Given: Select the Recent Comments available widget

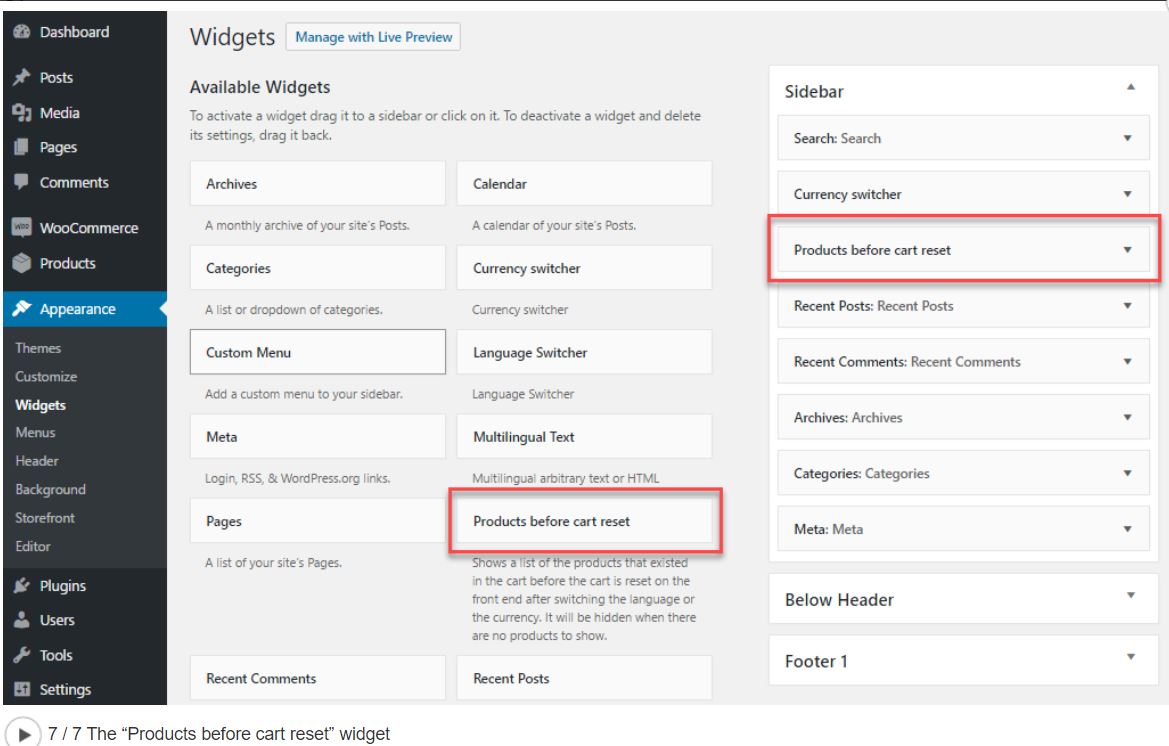Looking at the screenshot, I should 318,677.
